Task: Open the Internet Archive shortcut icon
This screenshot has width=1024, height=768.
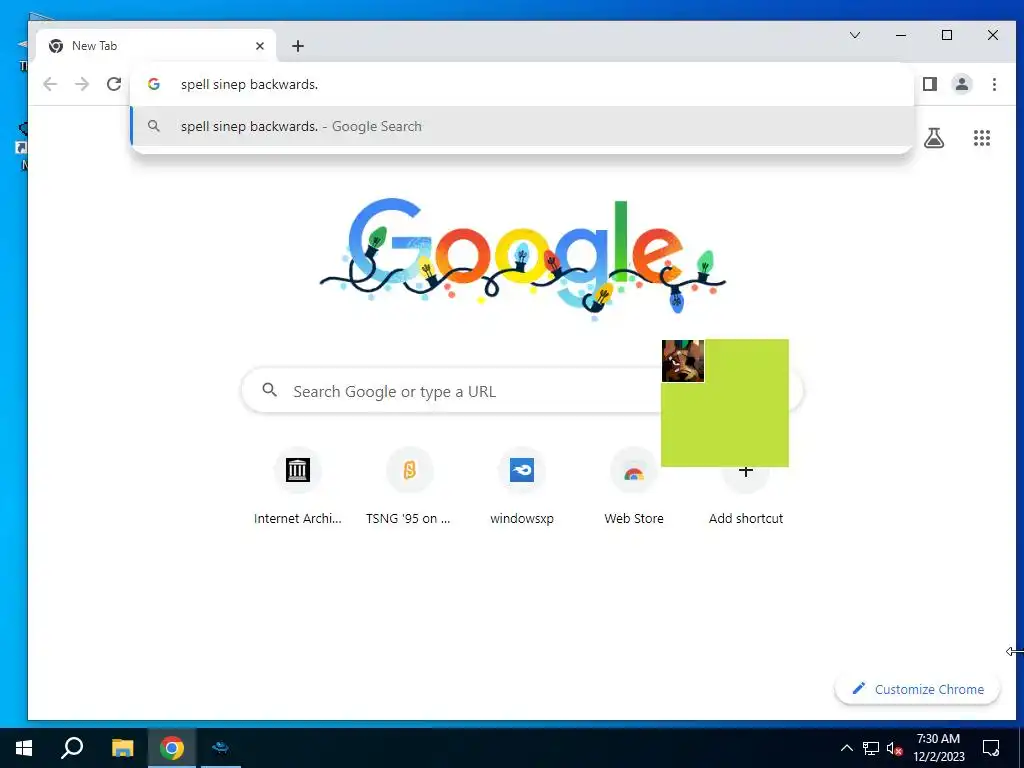Action: tap(298, 470)
